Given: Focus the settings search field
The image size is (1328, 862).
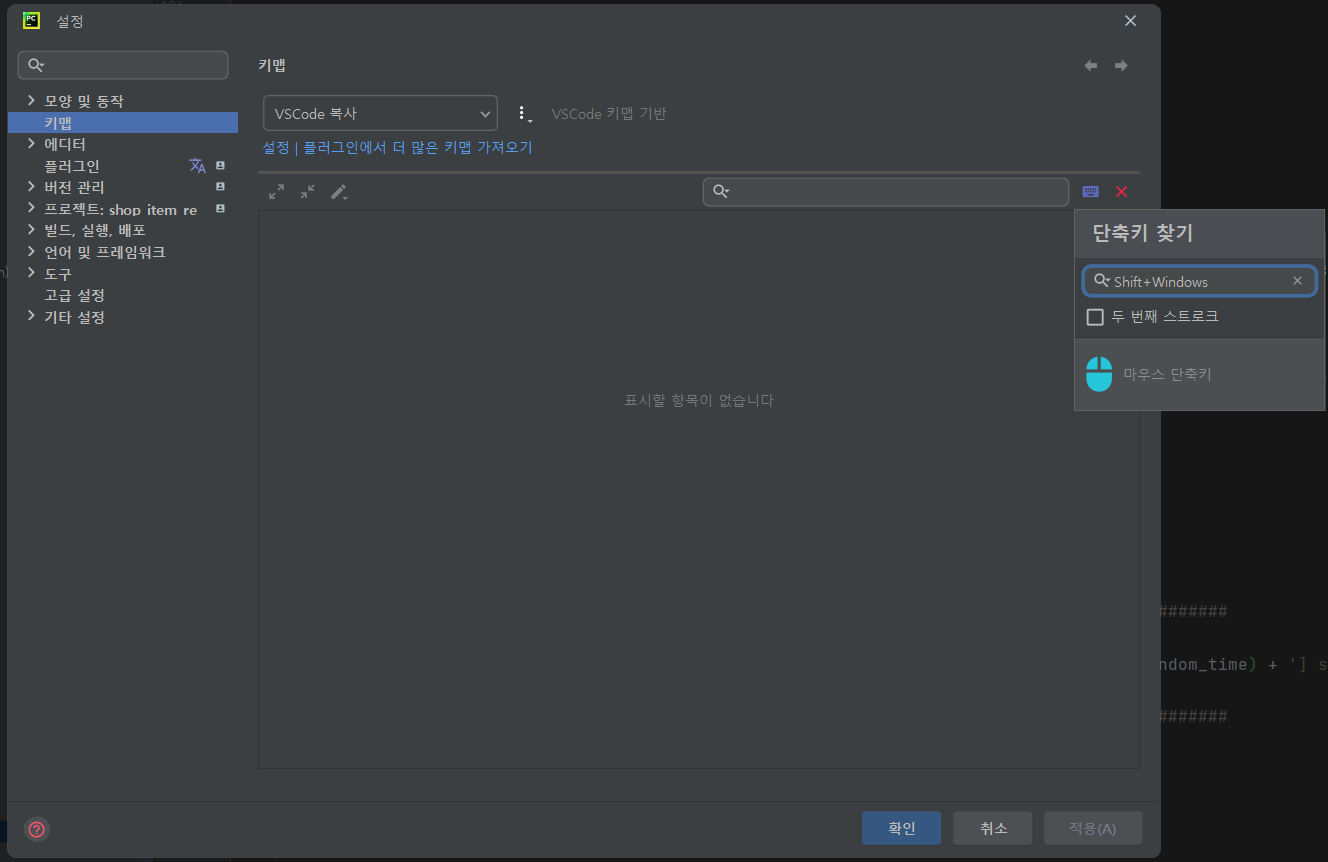Looking at the screenshot, I should coord(123,65).
